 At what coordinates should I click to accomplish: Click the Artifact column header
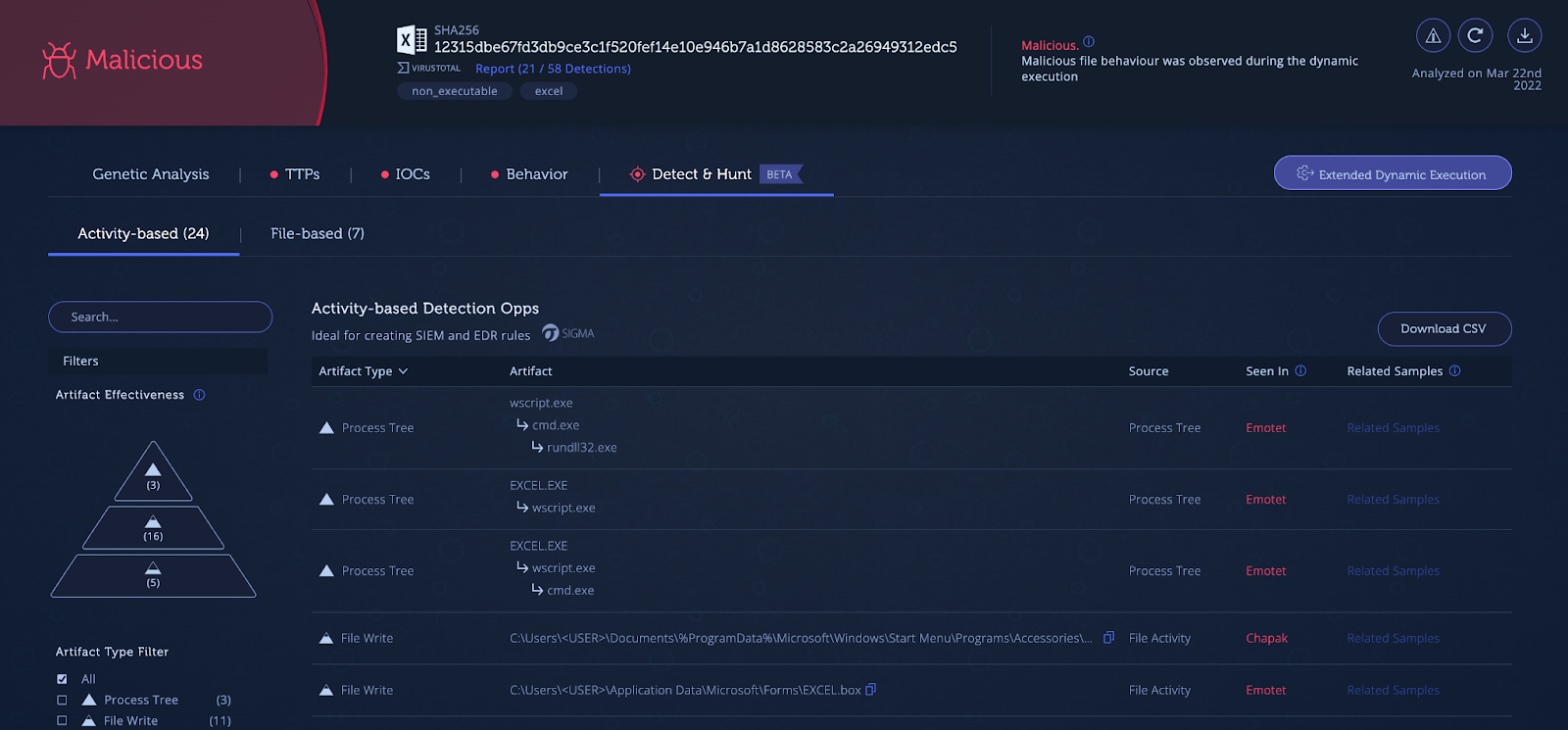pyautogui.click(x=531, y=371)
